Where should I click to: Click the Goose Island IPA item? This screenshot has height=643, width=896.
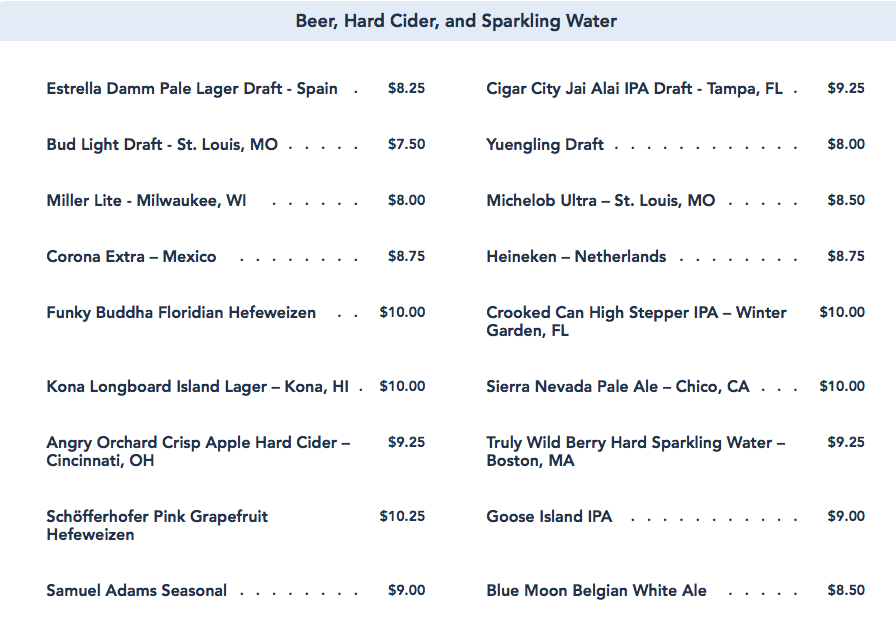549,516
